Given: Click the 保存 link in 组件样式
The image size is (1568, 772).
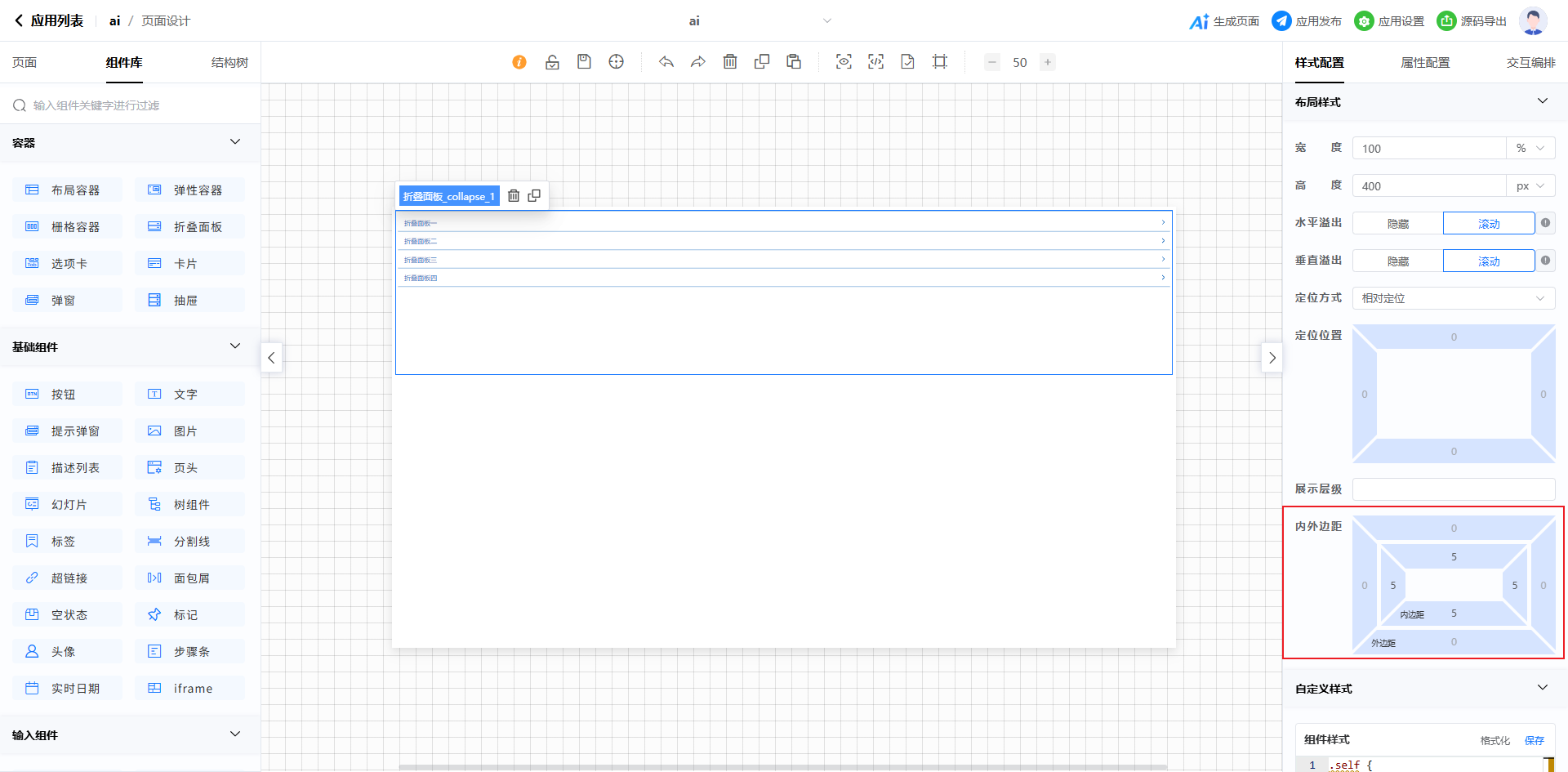Looking at the screenshot, I should click(x=1534, y=740).
